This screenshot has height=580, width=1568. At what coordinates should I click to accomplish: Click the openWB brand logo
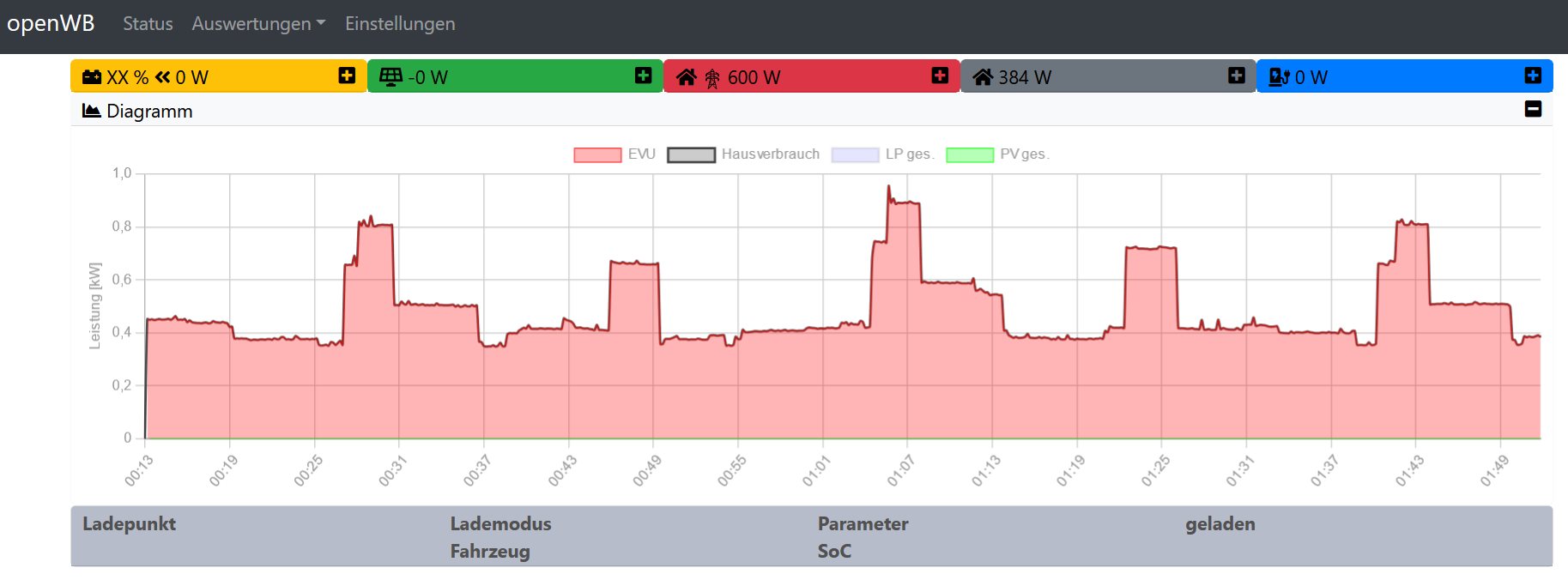(51, 23)
